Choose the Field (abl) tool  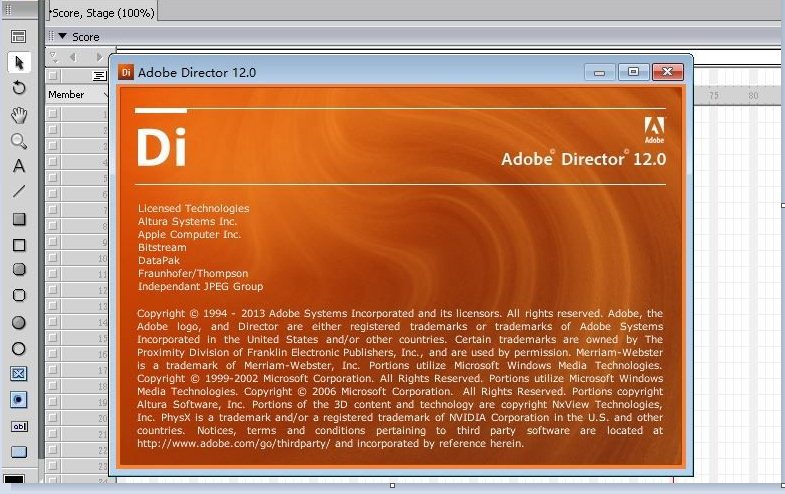[19, 426]
